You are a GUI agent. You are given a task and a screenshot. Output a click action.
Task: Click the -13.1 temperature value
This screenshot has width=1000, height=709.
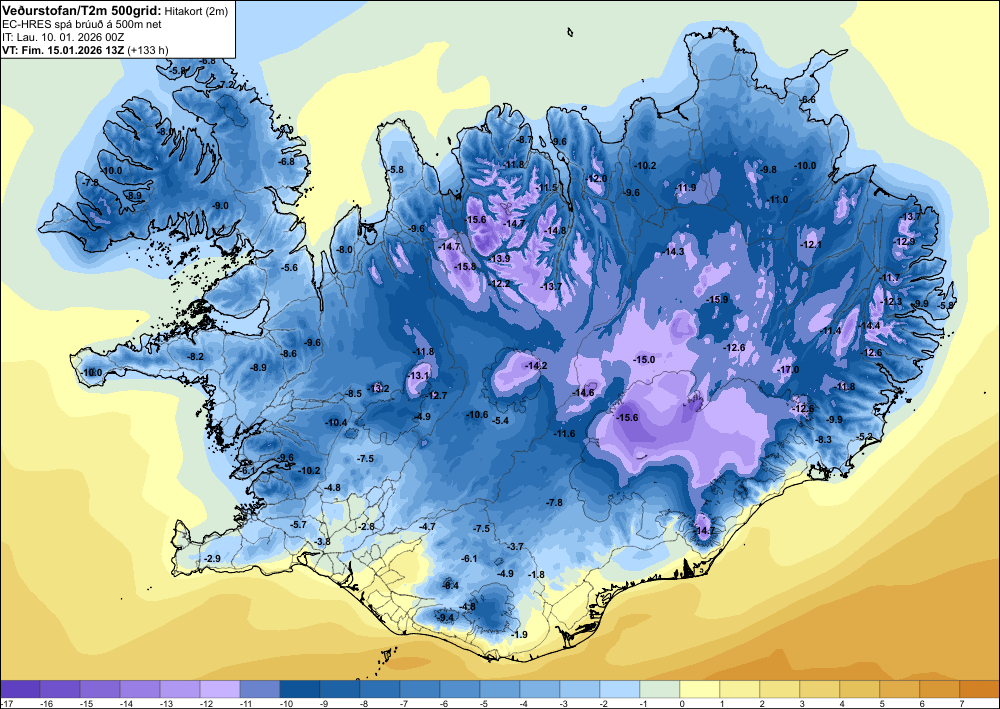418,376
